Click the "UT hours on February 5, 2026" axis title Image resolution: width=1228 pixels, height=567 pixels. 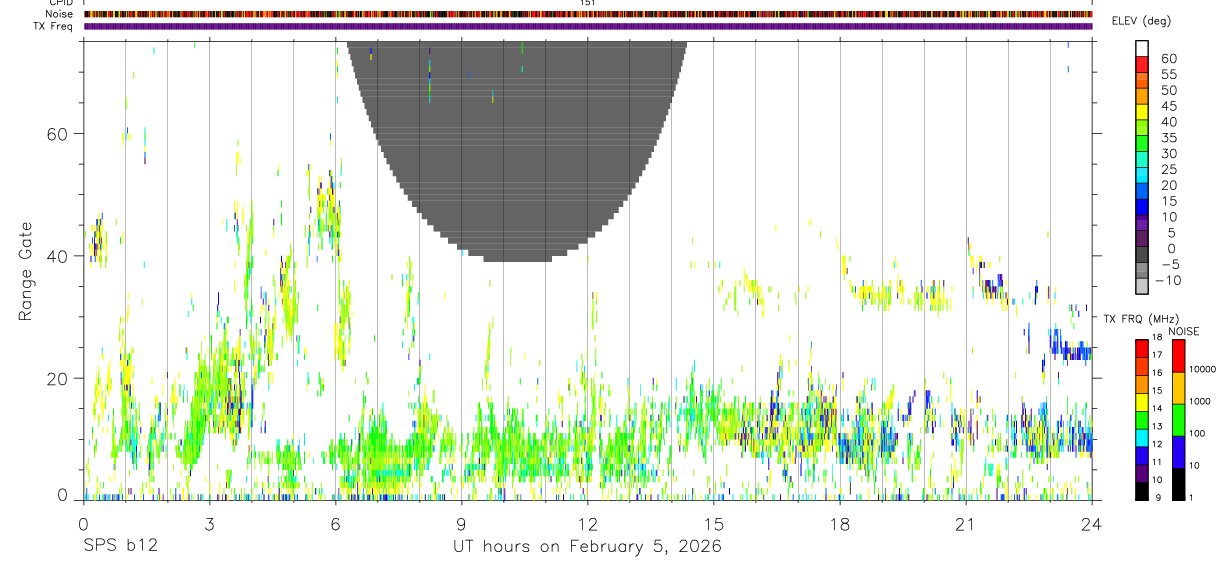pos(588,547)
